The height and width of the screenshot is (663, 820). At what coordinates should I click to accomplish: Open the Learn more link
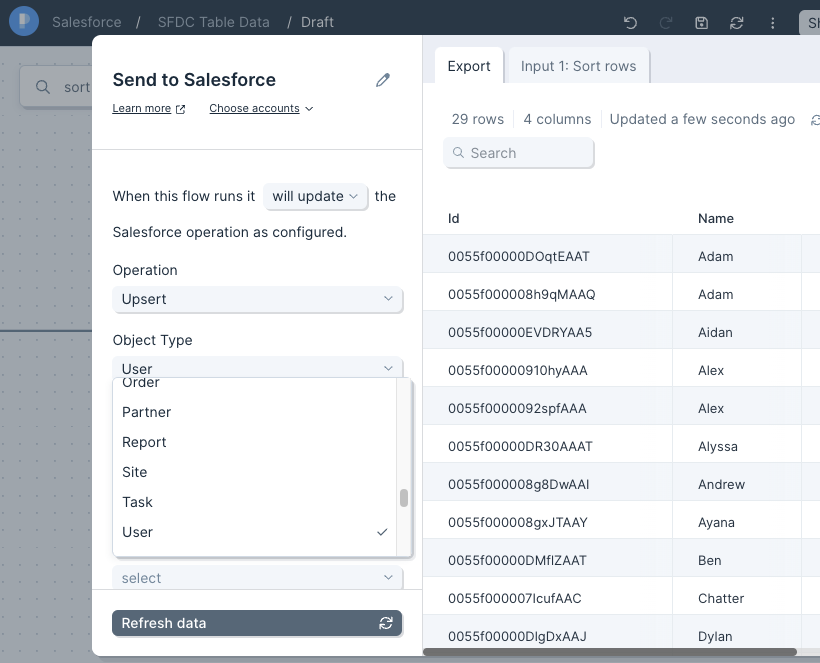pos(149,108)
